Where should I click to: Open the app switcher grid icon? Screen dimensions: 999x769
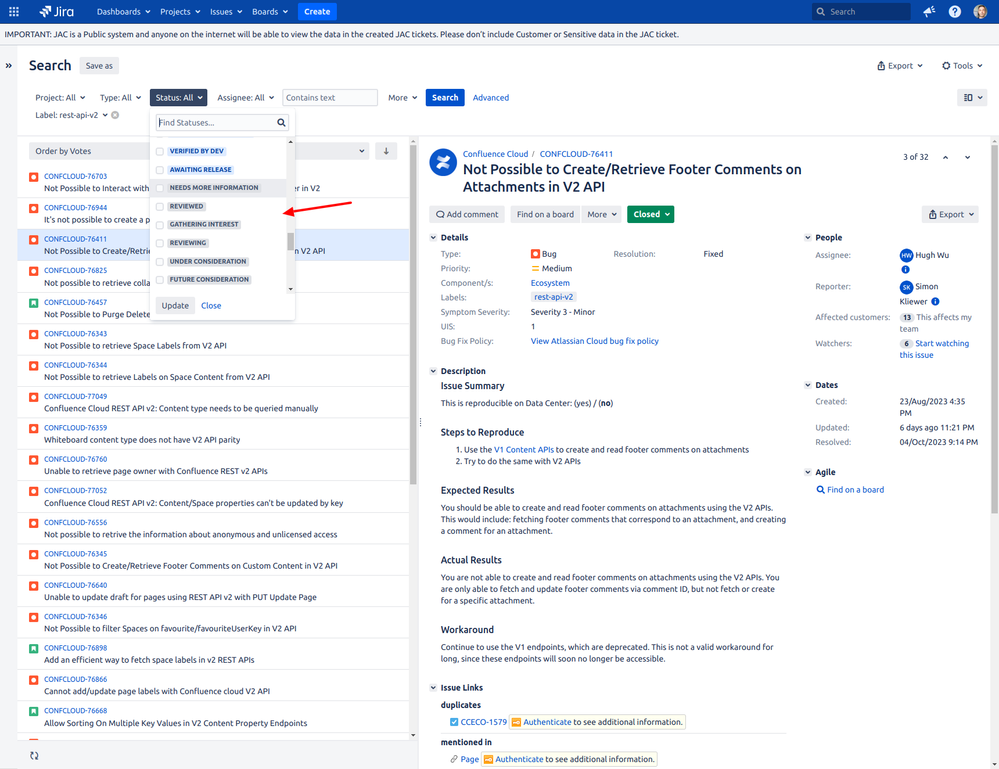click(x=13, y=11)
